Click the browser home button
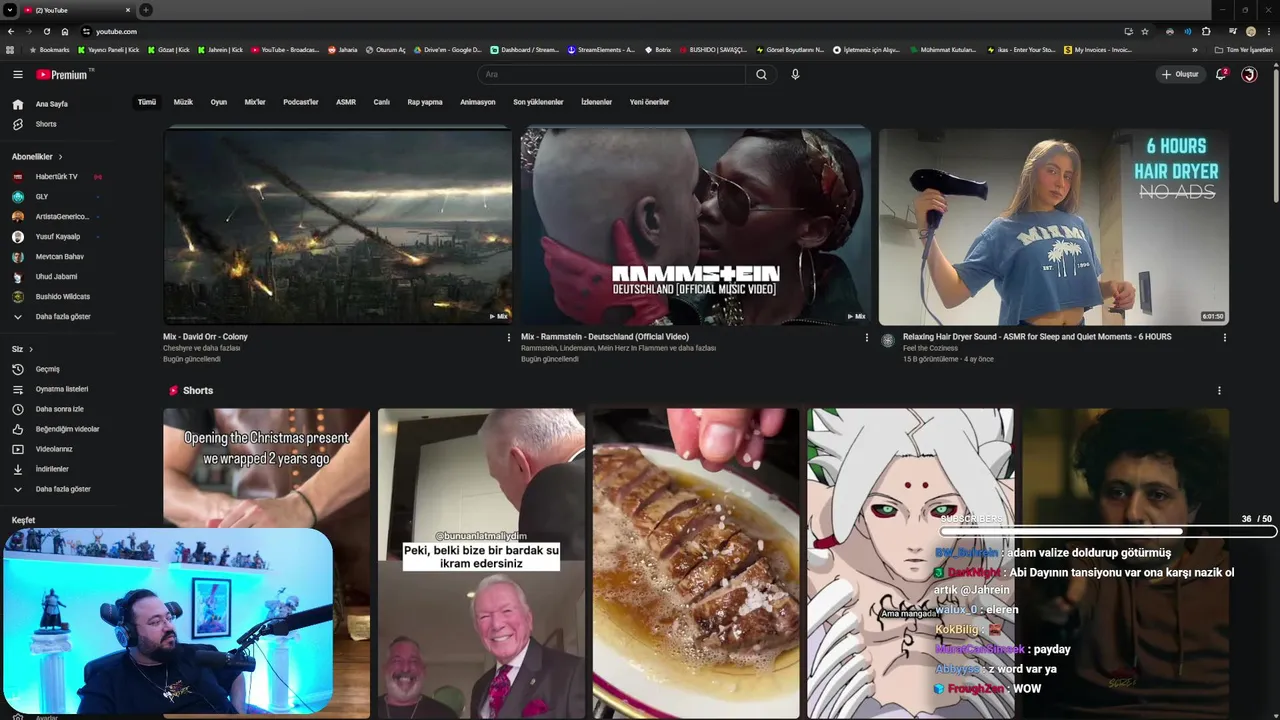Image resolution: width=1280 pixels, height=720 pixels. 65,31
